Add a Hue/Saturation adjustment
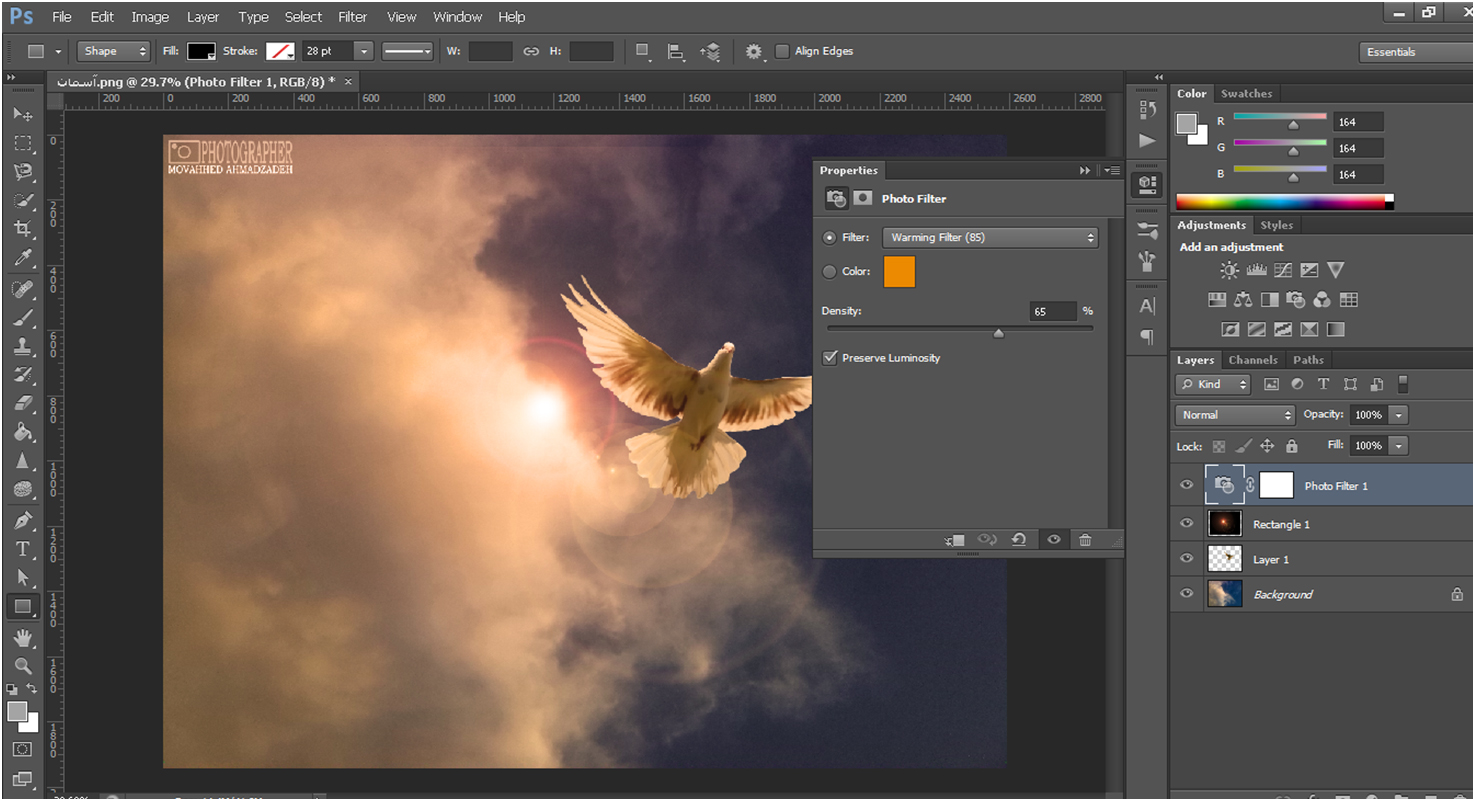The image size is (1473, 799). 1217,299
